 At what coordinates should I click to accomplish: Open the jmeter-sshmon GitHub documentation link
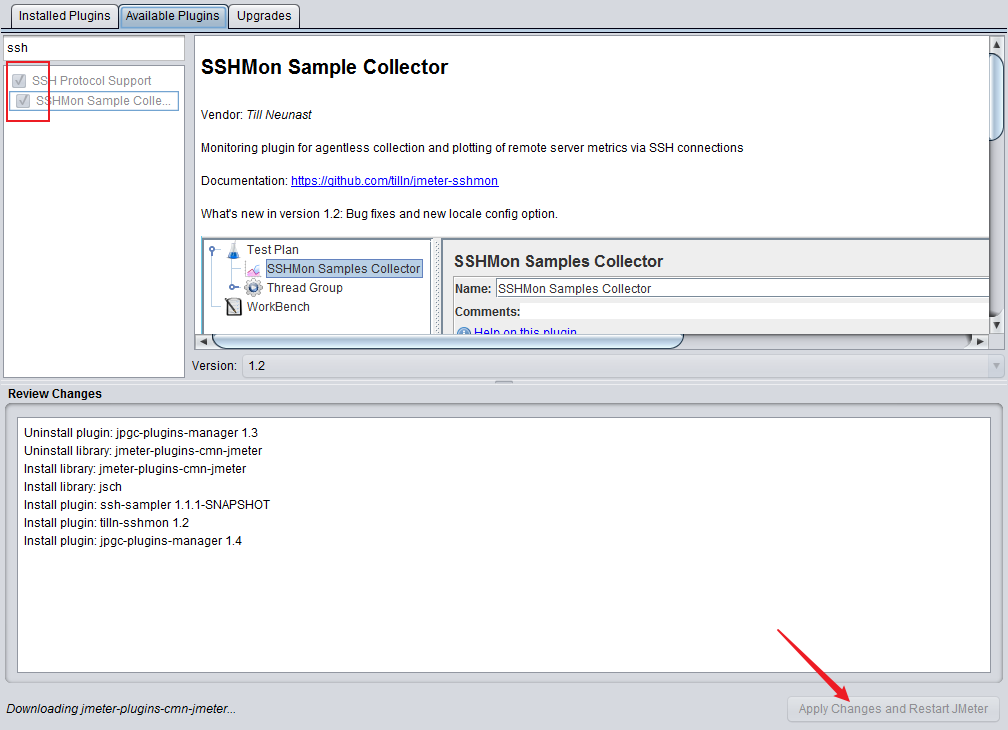394,181
